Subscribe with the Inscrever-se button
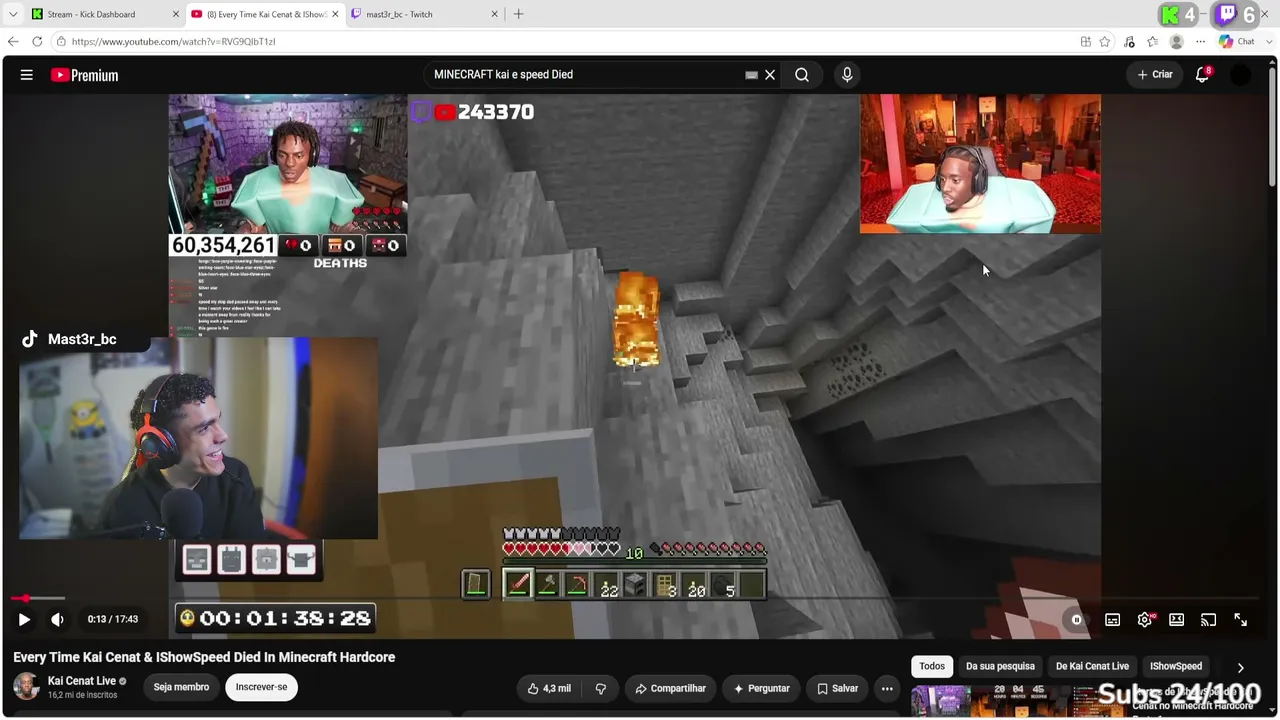 (261, 687)
